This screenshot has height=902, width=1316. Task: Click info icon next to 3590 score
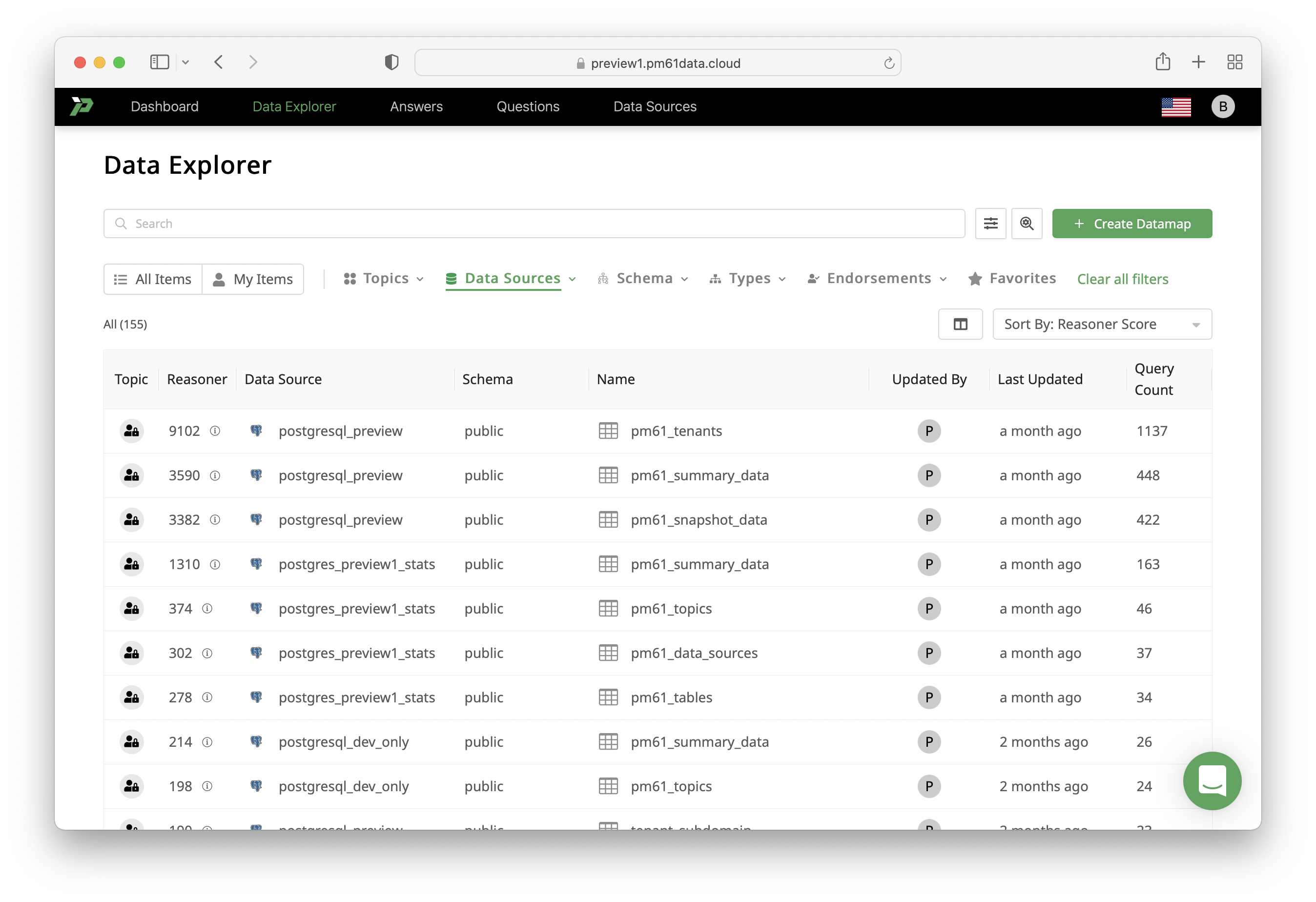pyautogui.click(x=215, y=475)
